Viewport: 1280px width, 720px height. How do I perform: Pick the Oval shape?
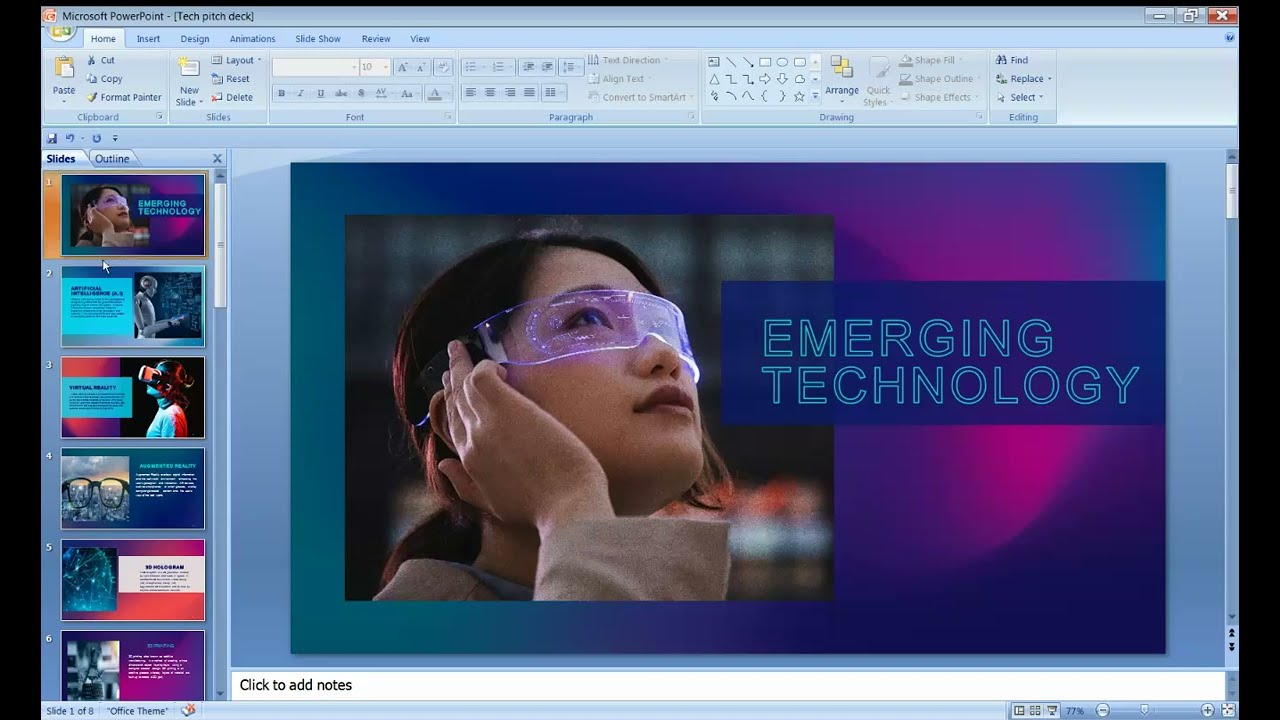(x=782, y=62)
